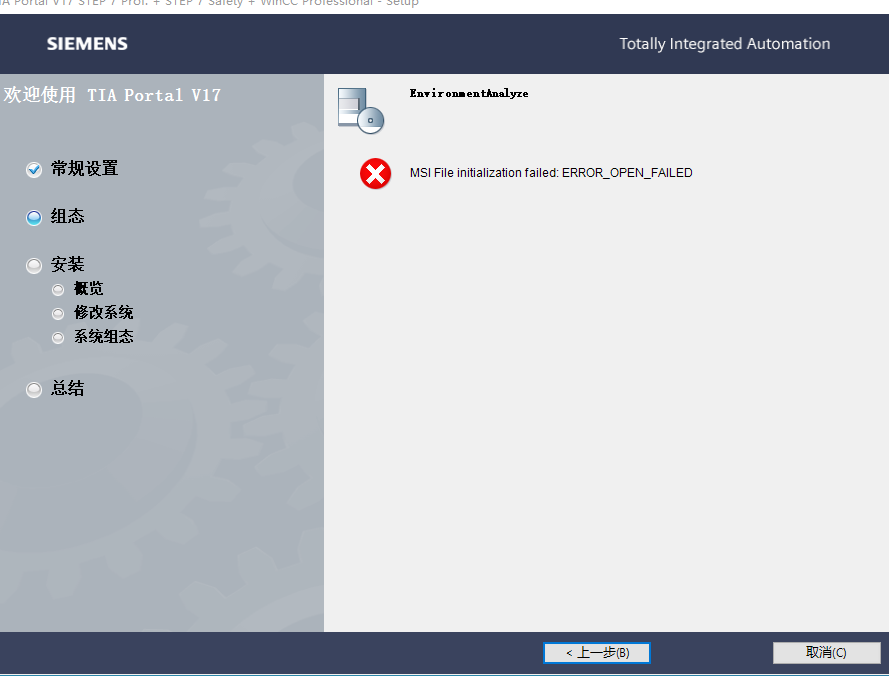
Task: Click the MSI File initialization failed message
Action: (x=551, y=172)
